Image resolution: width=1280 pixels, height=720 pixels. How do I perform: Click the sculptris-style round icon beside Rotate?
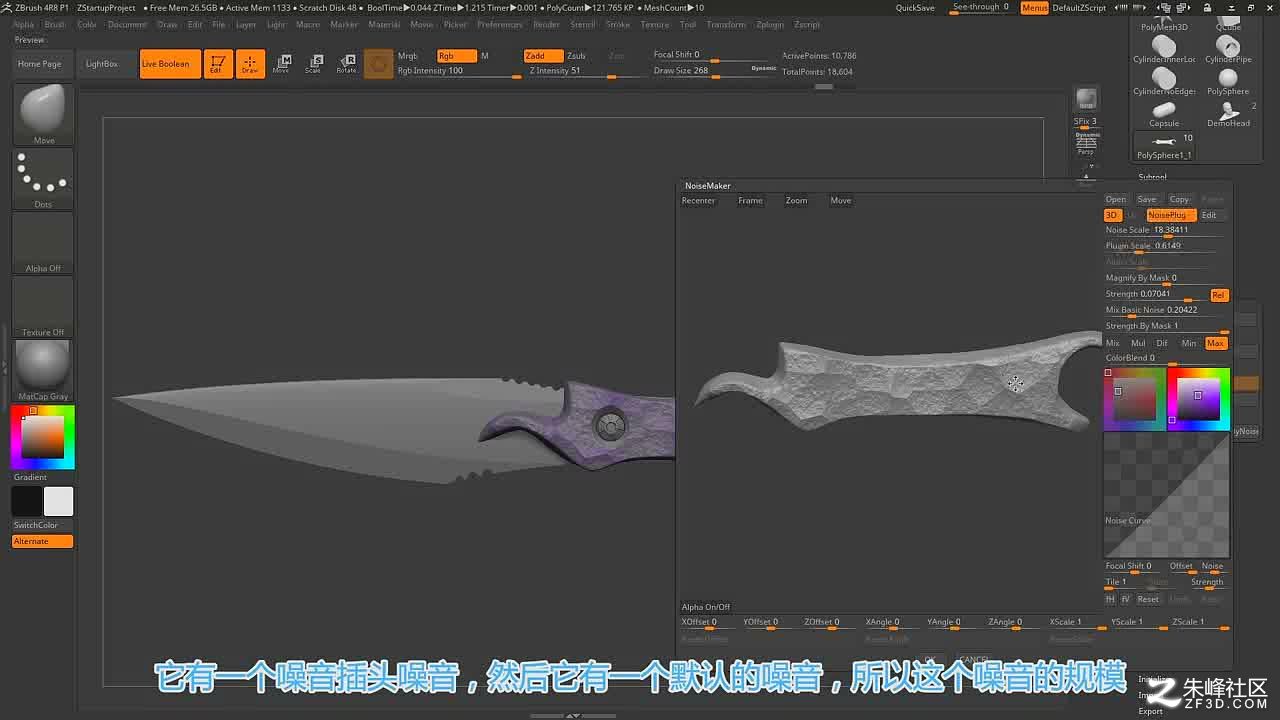pyautogui.click(x=379, y=64)
